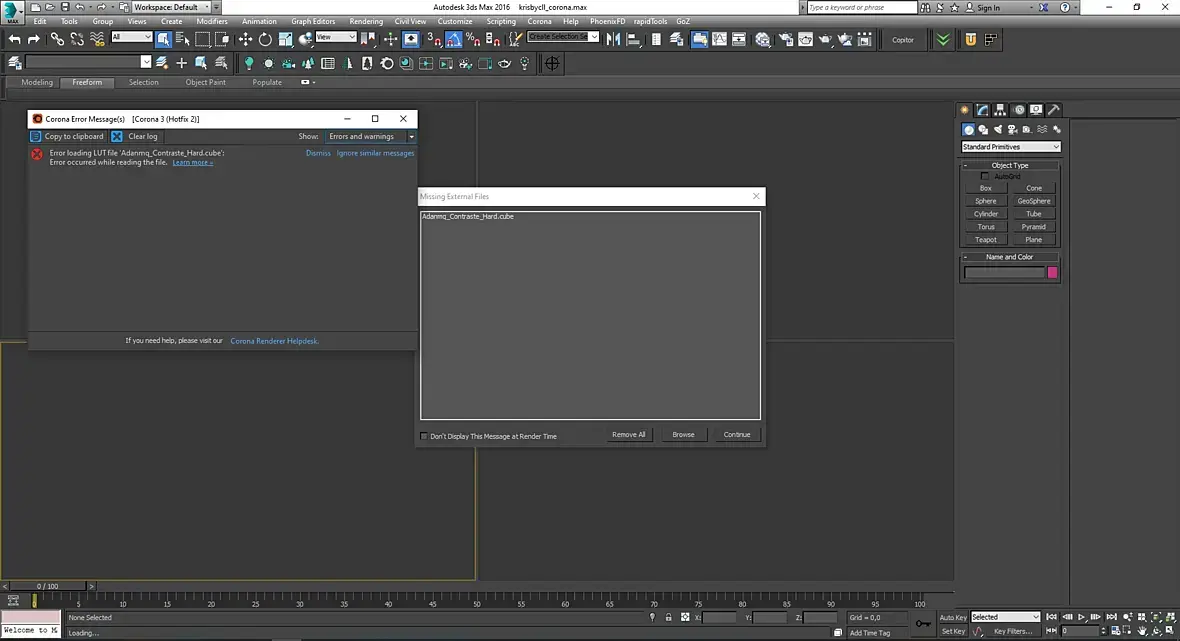Screen dimensions: 1180x641
Task: Switch to the Object Paint tab
Action: (205, 82)
